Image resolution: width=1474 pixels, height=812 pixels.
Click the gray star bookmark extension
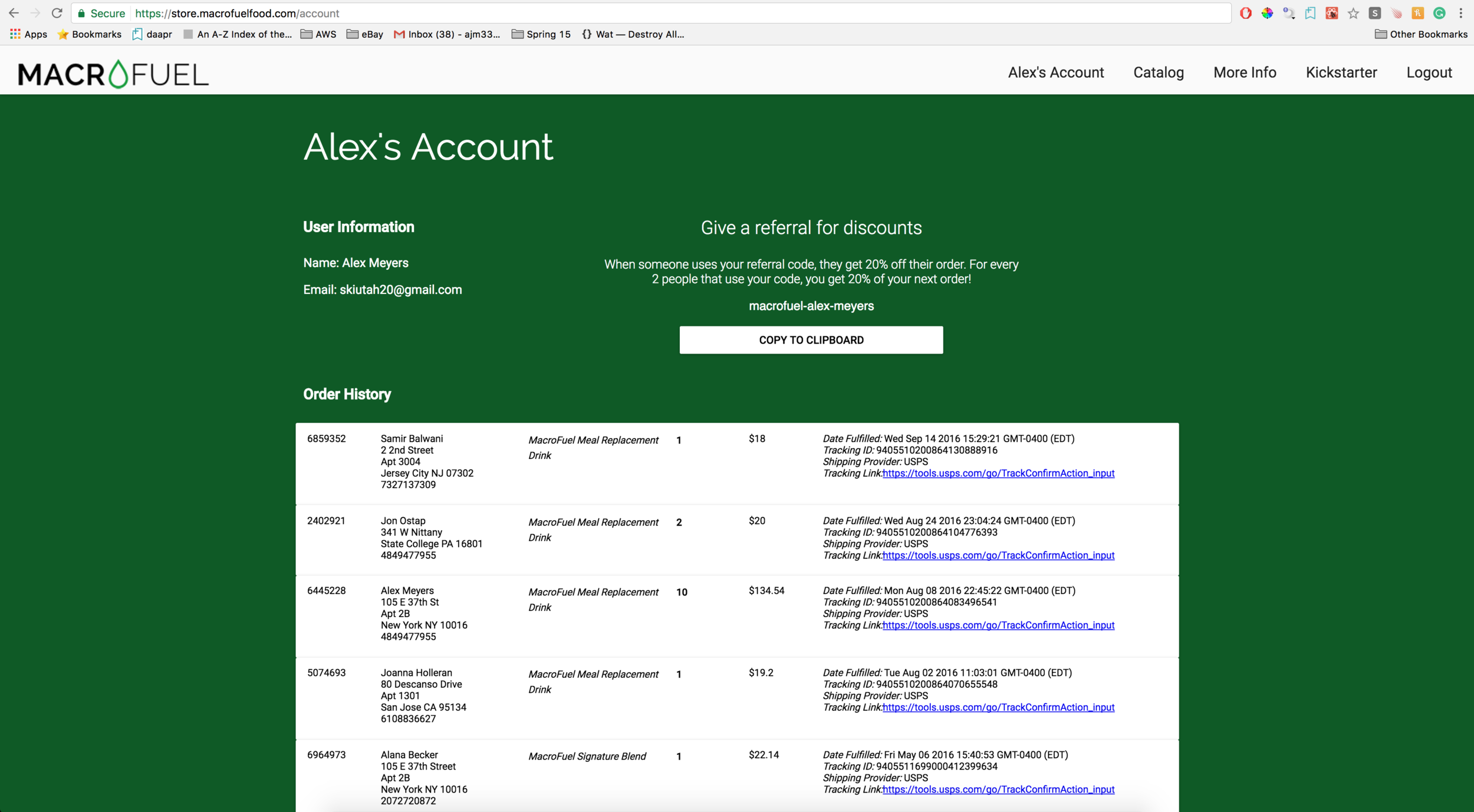tap(1353, 13)
